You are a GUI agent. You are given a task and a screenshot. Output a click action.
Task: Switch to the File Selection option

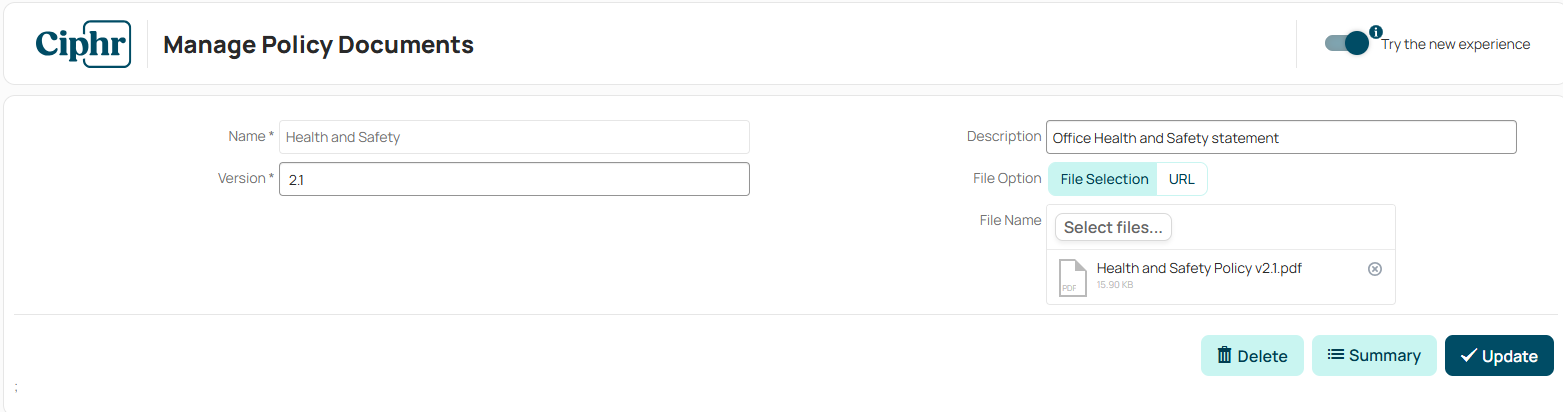coord(1104,179)
